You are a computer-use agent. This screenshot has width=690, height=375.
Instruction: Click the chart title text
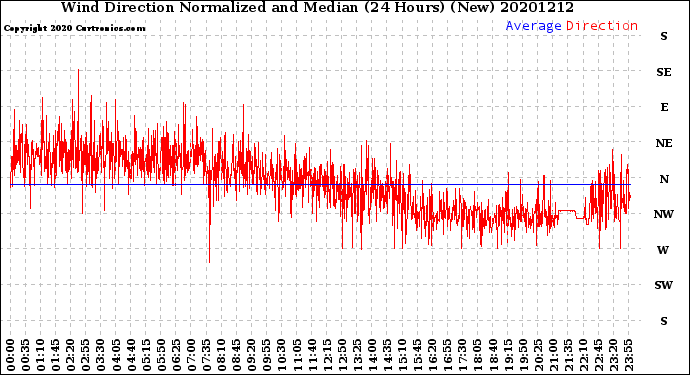(x=317, y=7)
